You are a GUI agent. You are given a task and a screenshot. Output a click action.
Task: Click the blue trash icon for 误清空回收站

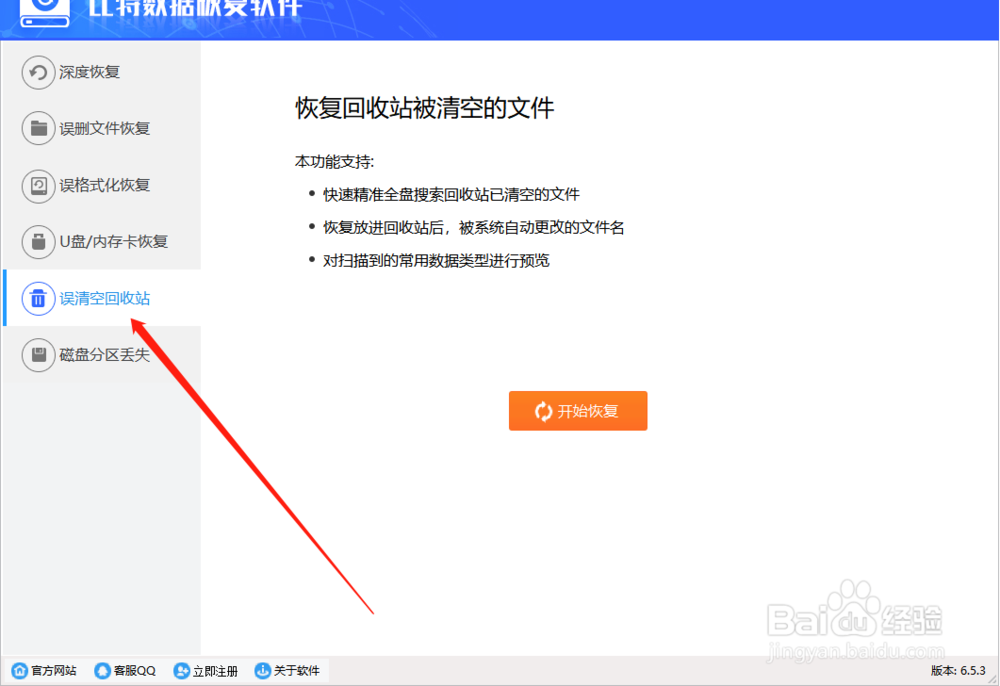pos(38,298)
